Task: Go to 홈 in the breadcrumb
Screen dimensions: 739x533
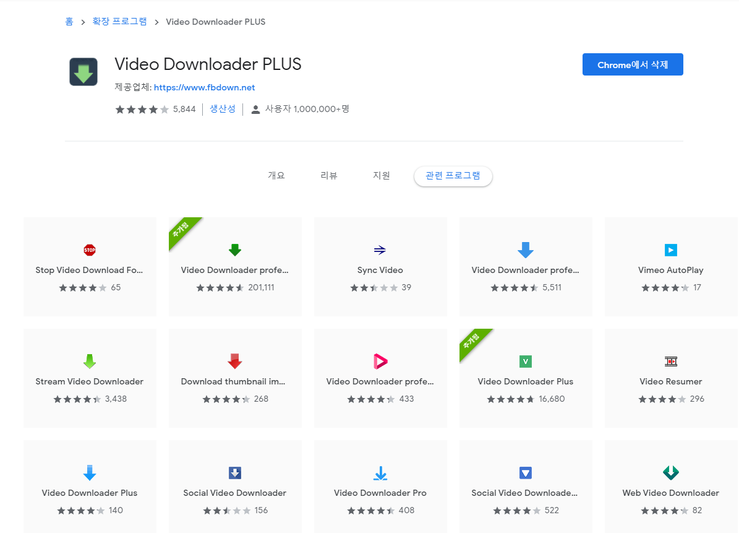Action: pos(69,21)
